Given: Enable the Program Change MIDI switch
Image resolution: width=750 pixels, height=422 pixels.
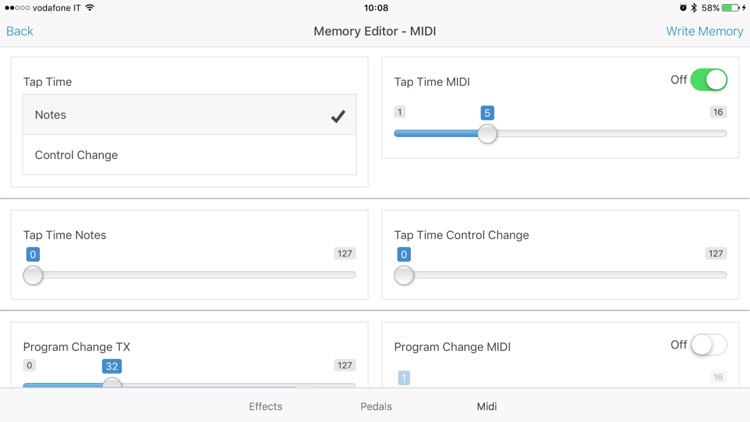Looking at the screenshot, I should coord(709,345).
